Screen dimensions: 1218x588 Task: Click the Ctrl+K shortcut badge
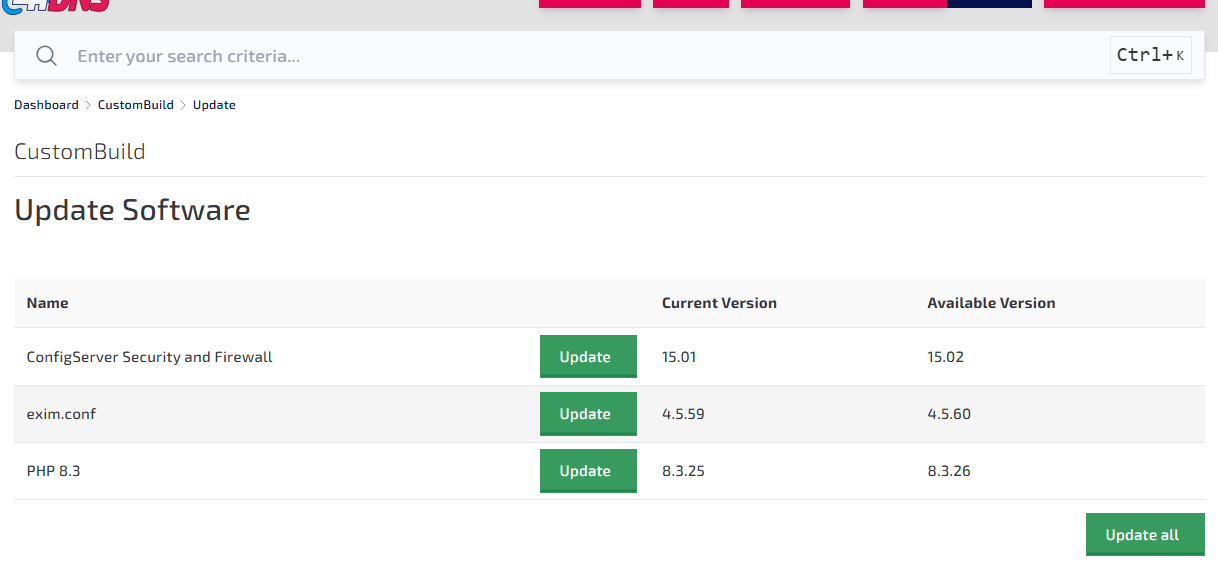pyautogui.click(x=1150, y=56)
